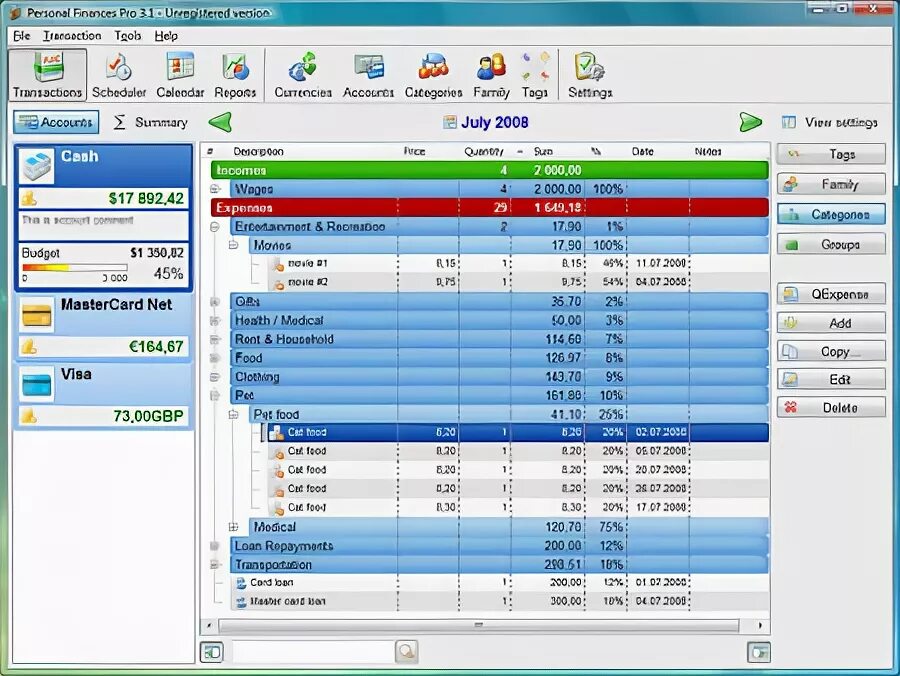Expand the Rent & Household category

[x=215, y=339]
